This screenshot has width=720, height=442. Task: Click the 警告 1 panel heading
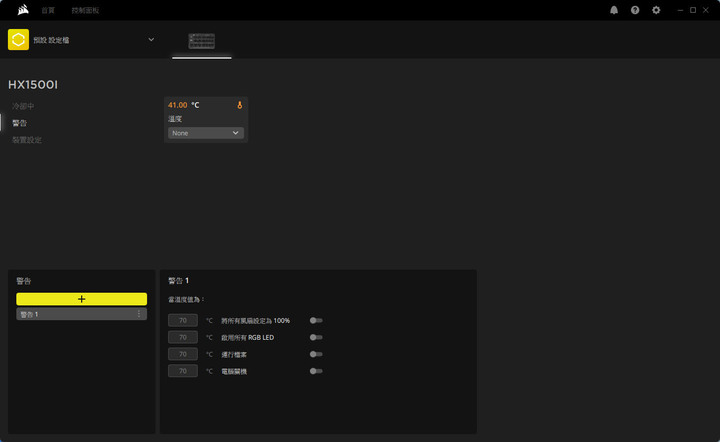[x=179, y=280]
